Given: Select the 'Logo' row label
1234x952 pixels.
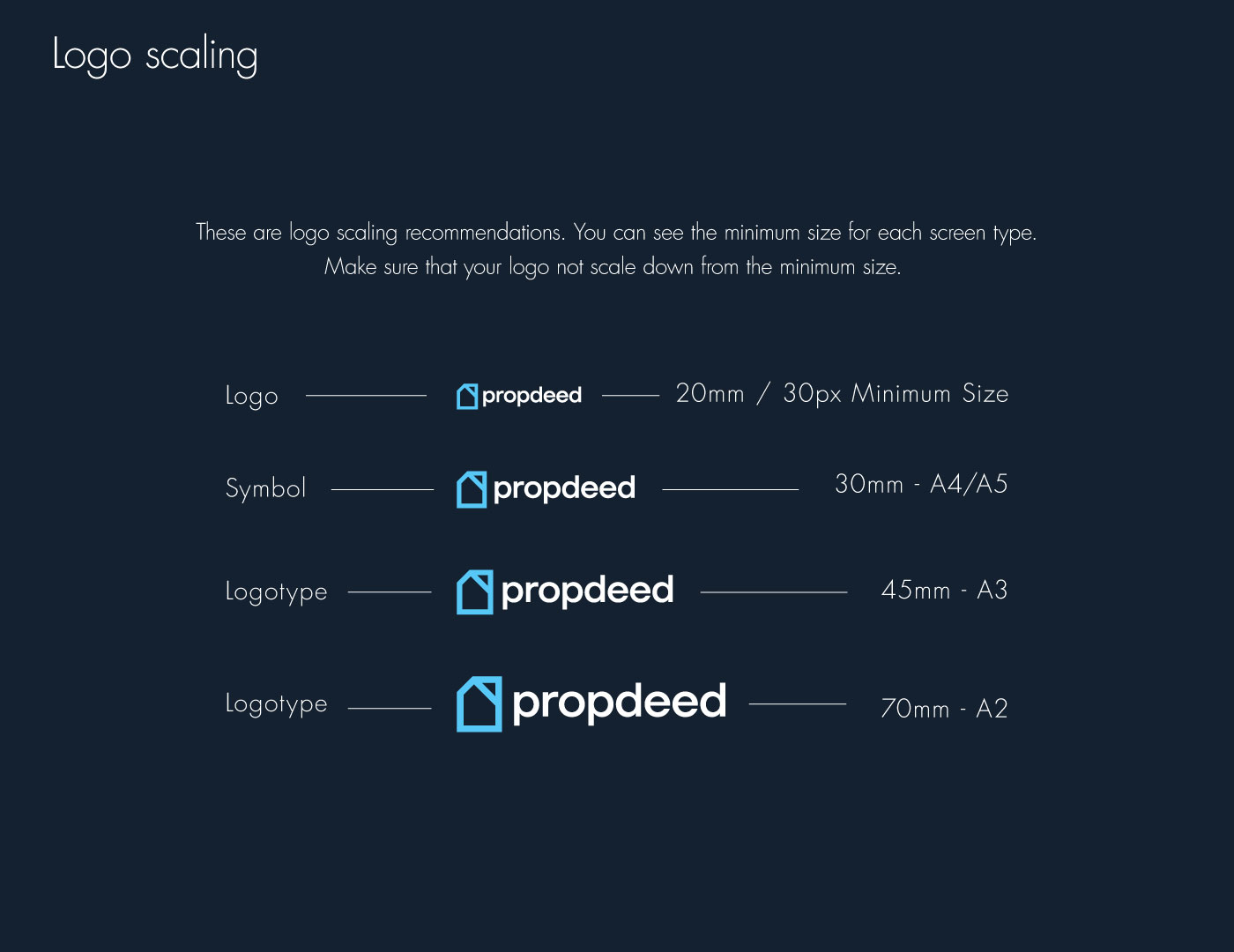Looking at the screenshot, I should tap(252, 397).
